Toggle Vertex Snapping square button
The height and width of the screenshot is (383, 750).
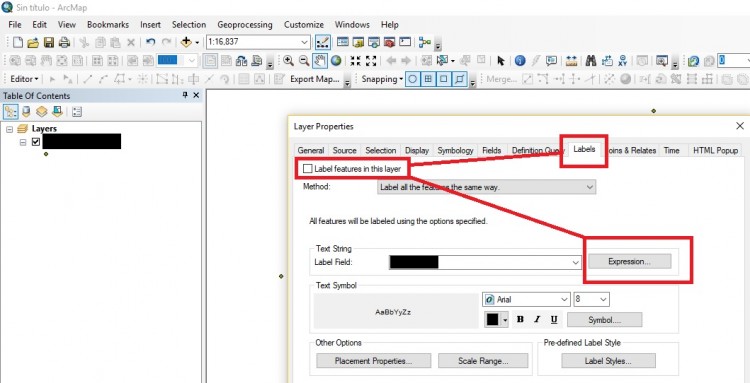443,79
